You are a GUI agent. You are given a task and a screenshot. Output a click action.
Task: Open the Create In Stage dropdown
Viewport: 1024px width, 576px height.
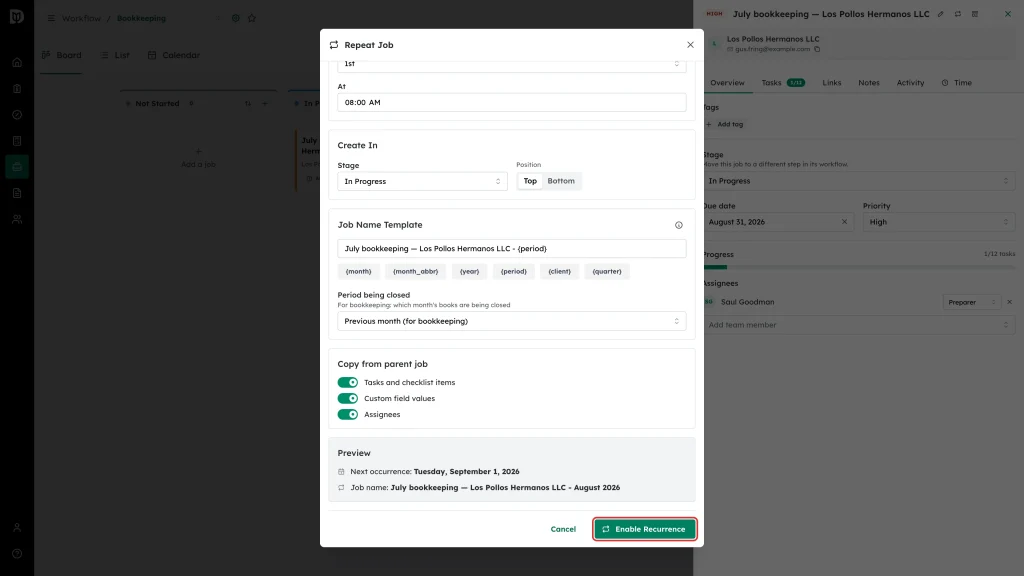pyautogui.click(x=422, y=182)
